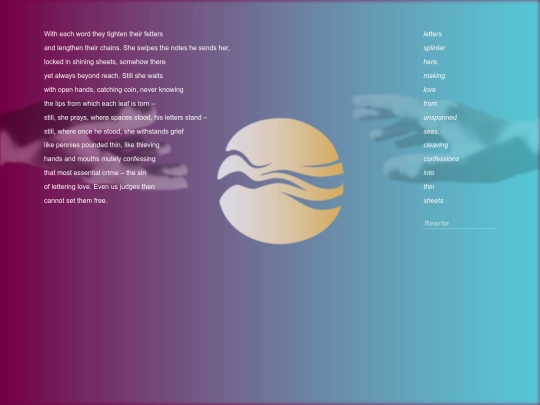Click line "yet always beyond reach. Still she waits"
Image resolution: width=540 pixels, height=405 pixels.
[x=103, y=76]
